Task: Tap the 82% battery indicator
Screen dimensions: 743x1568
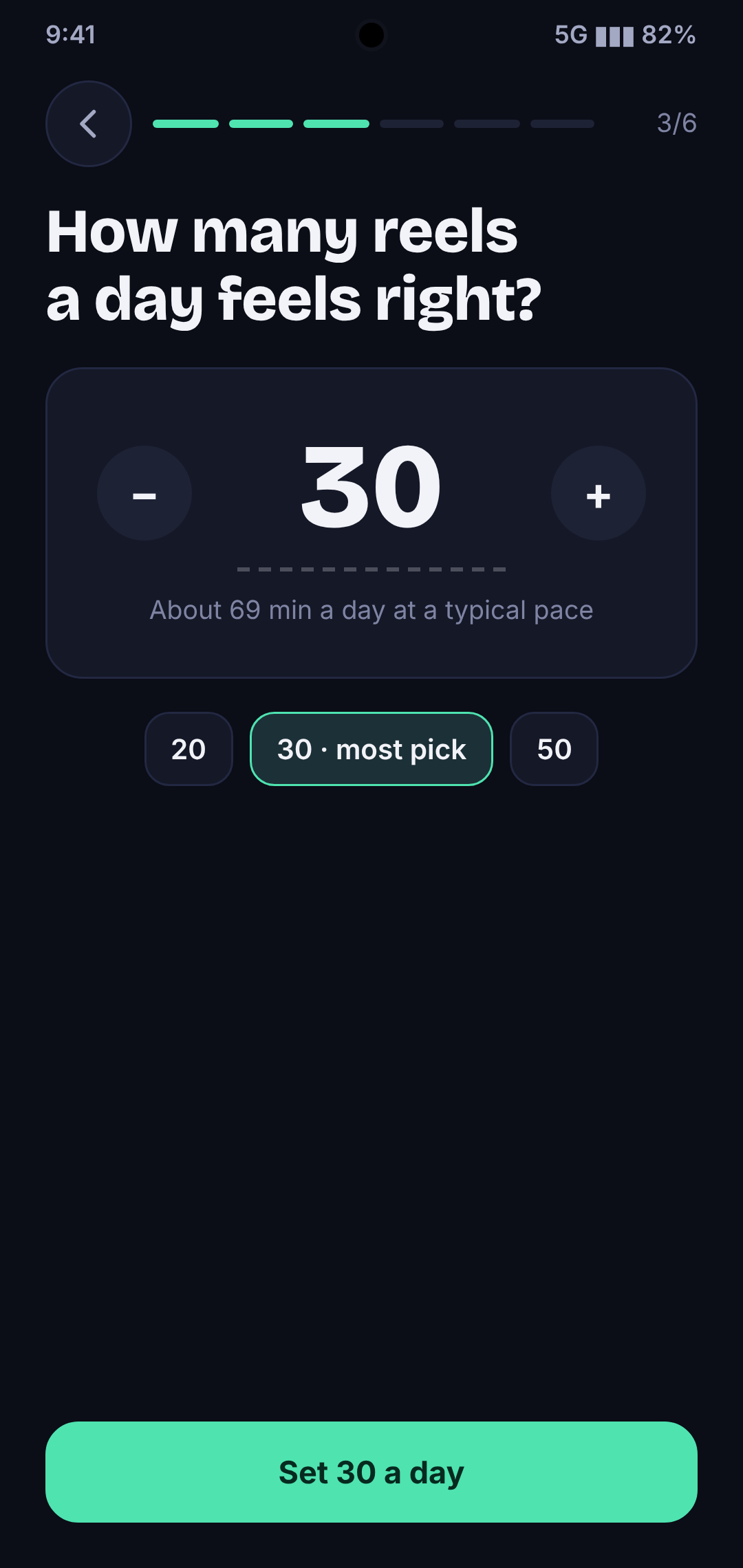Action: click(x=669, y=35)
